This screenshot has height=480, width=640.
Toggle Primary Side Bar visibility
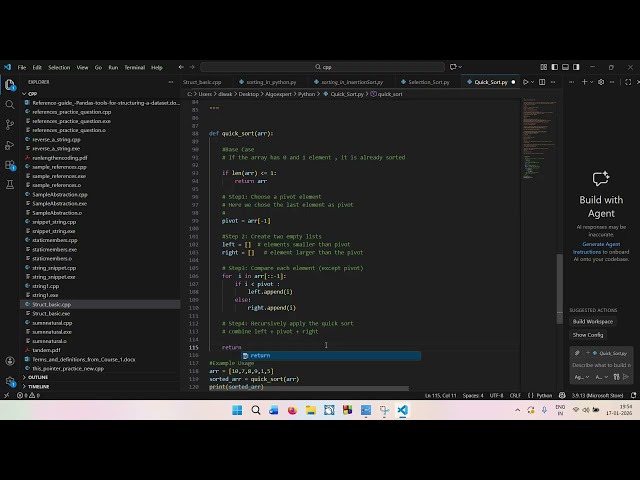pos(555,67)
